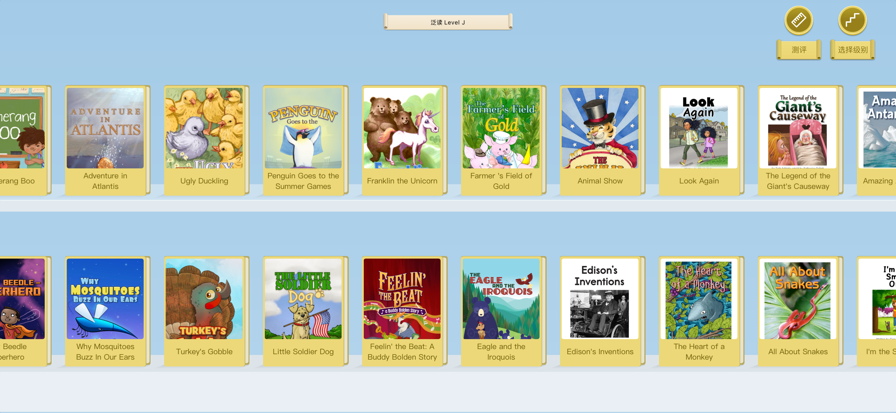The height and width of the screenshot is (413, 896).
Task: Open the All About Snakes book cover
Action: point(797,299)
